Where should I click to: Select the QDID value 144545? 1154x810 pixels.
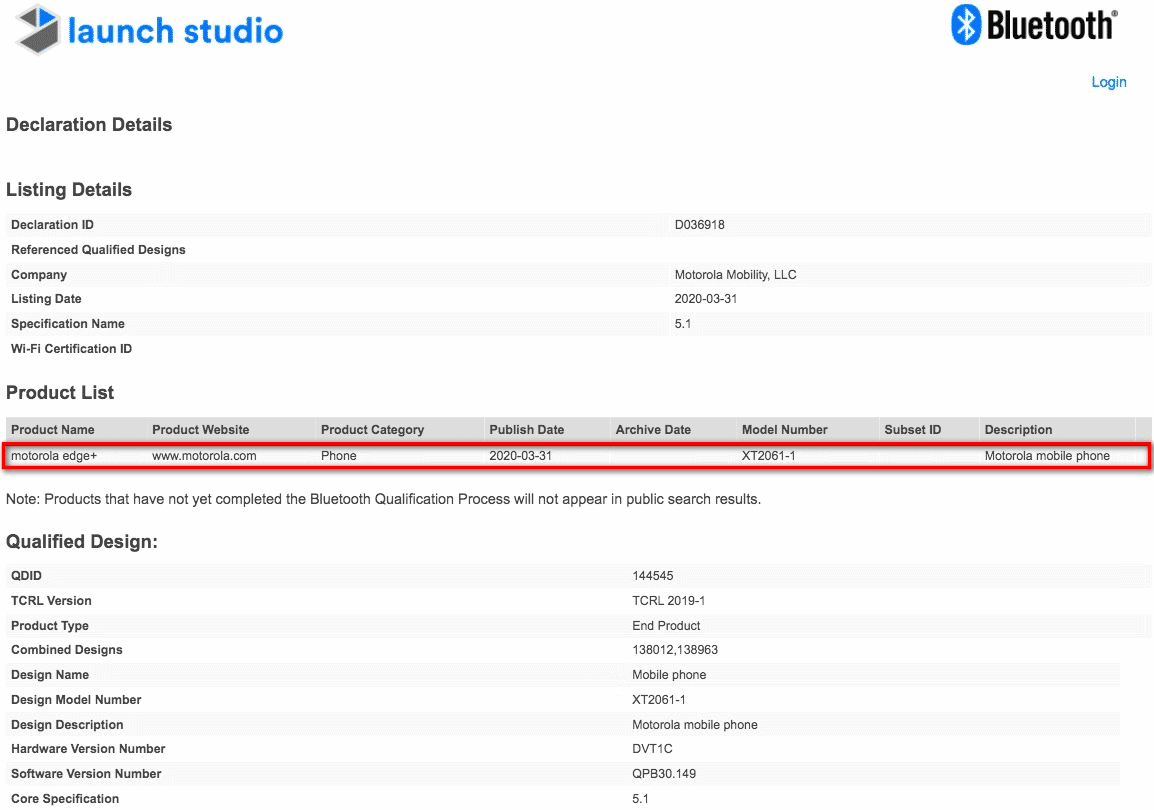pyautogui.click(x=653, y=576)
